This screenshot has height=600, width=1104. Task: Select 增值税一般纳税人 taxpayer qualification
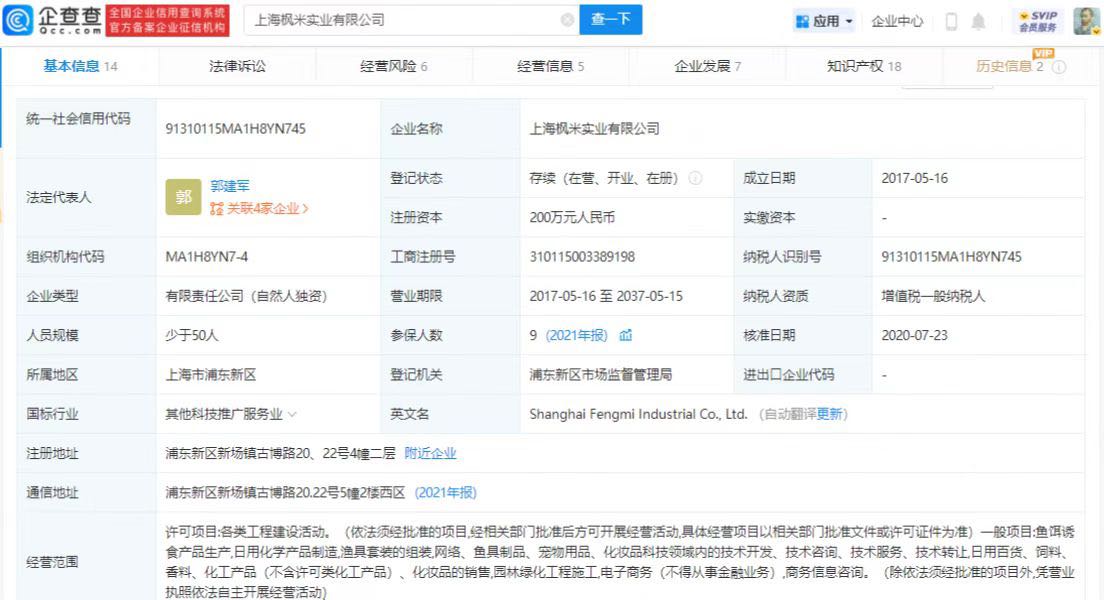(x=933, y=296)
